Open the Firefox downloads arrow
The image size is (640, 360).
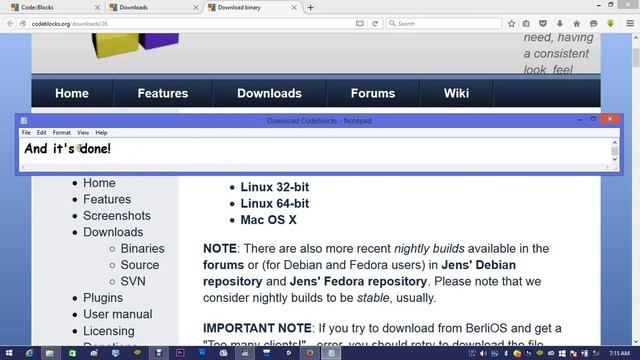[x=560, y=24]
